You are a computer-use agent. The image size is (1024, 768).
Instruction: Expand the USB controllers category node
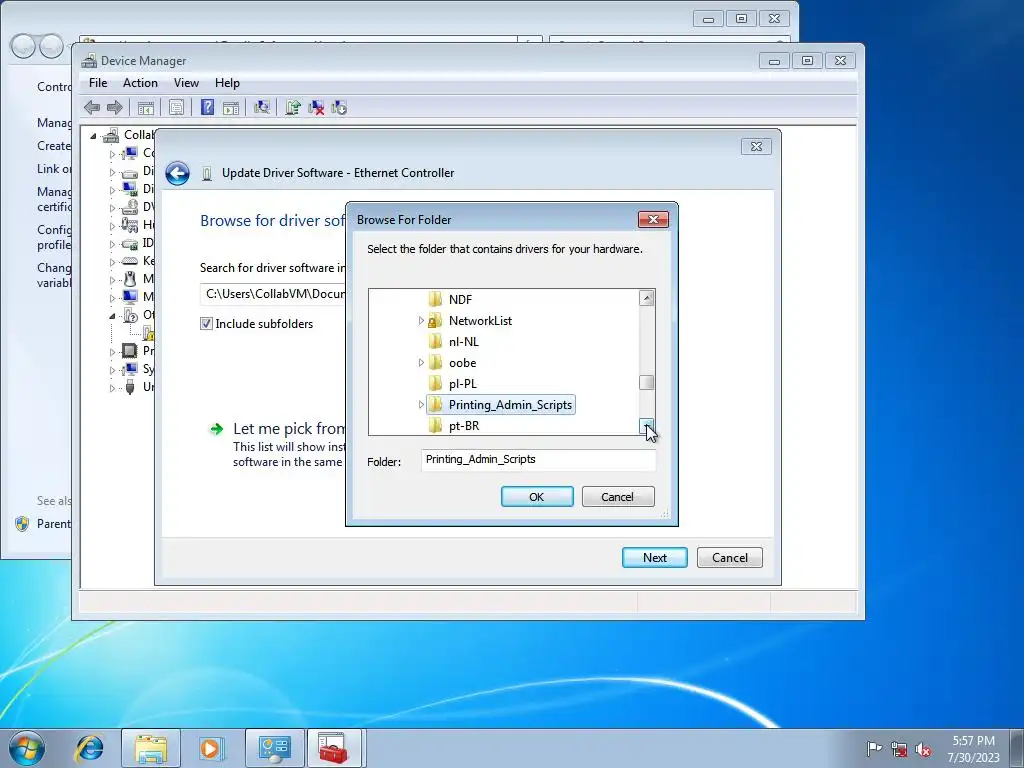[x=112, y=387]
